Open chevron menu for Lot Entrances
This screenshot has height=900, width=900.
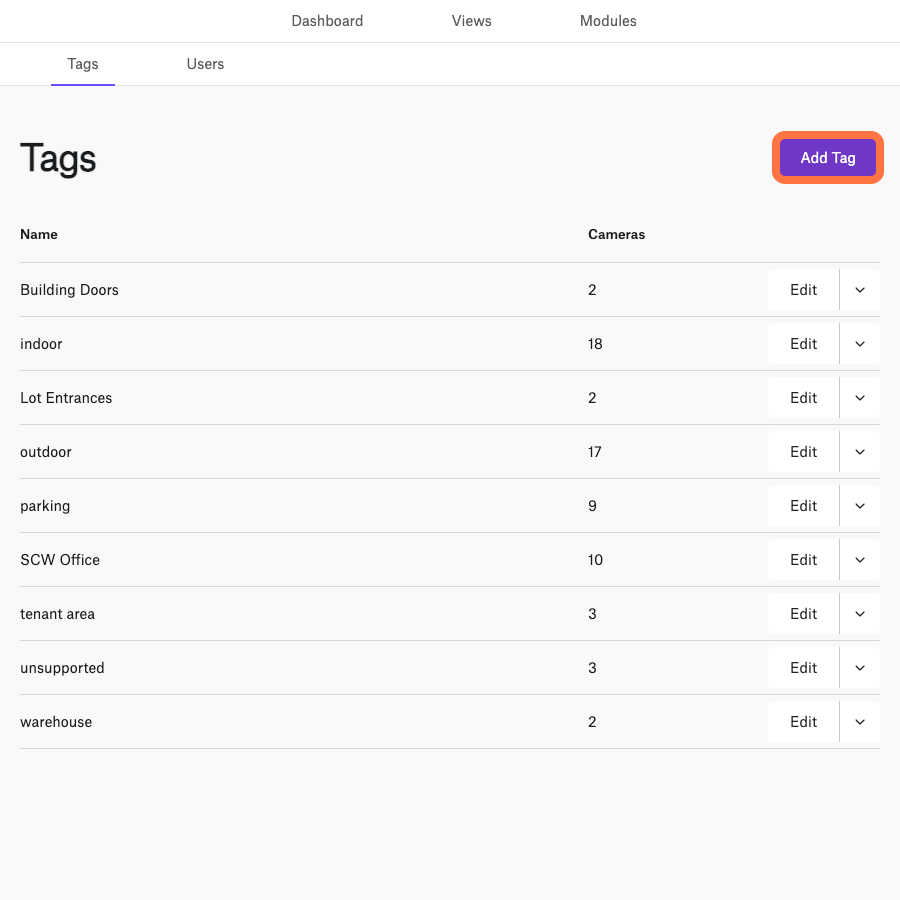coord(860,398)
